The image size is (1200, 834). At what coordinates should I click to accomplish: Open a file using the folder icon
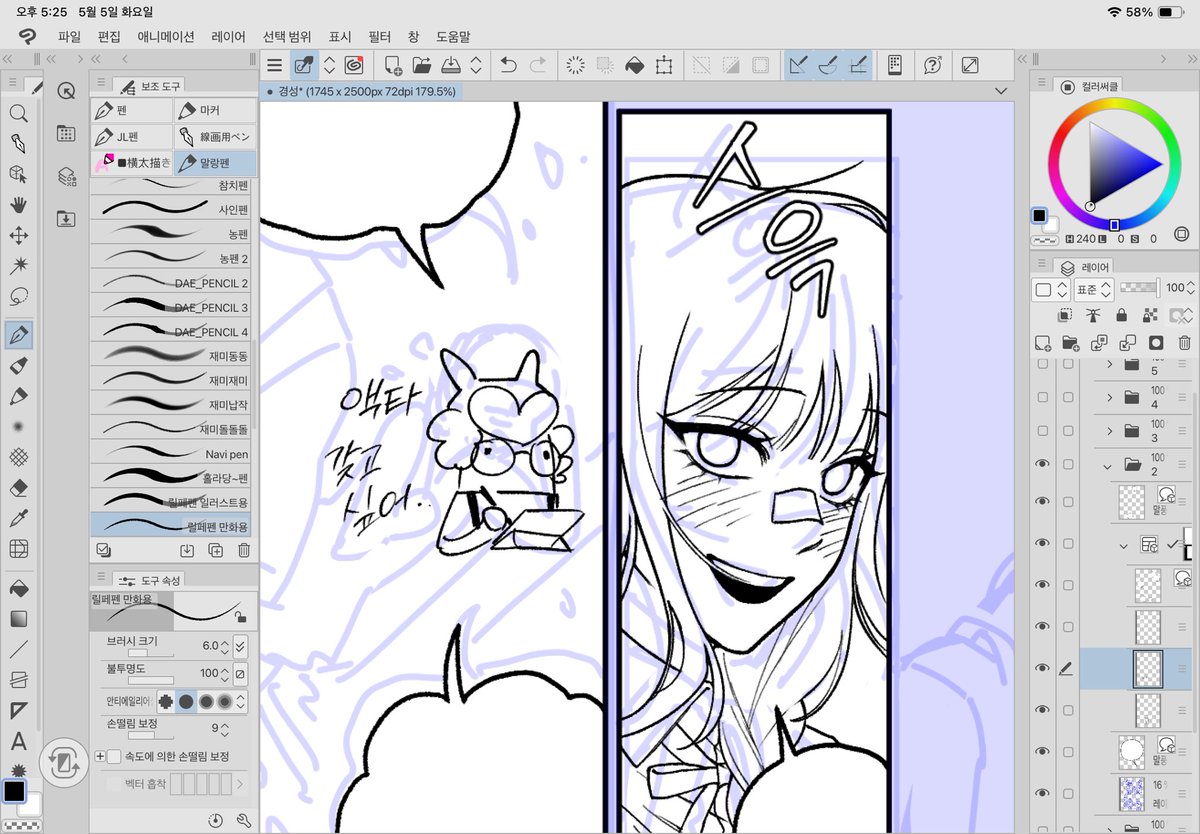click(421, 65)
